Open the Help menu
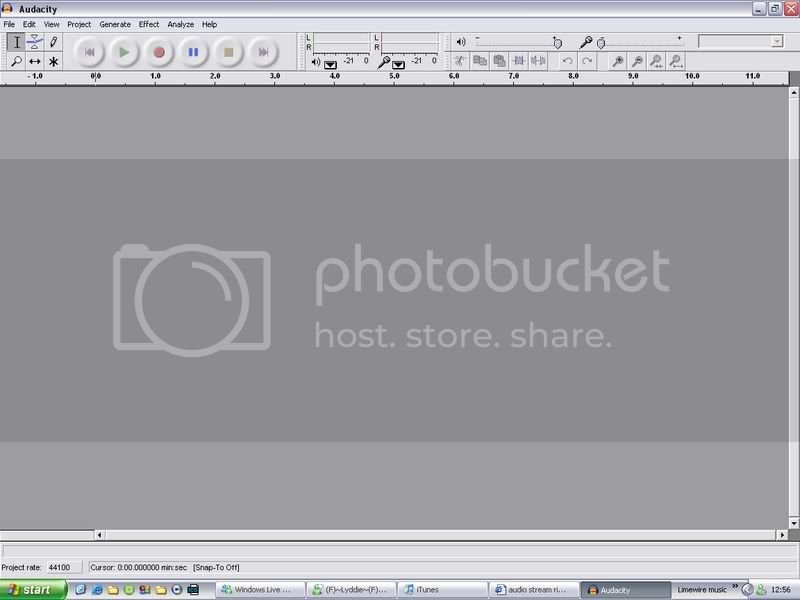800x600 pixels. 209,24
